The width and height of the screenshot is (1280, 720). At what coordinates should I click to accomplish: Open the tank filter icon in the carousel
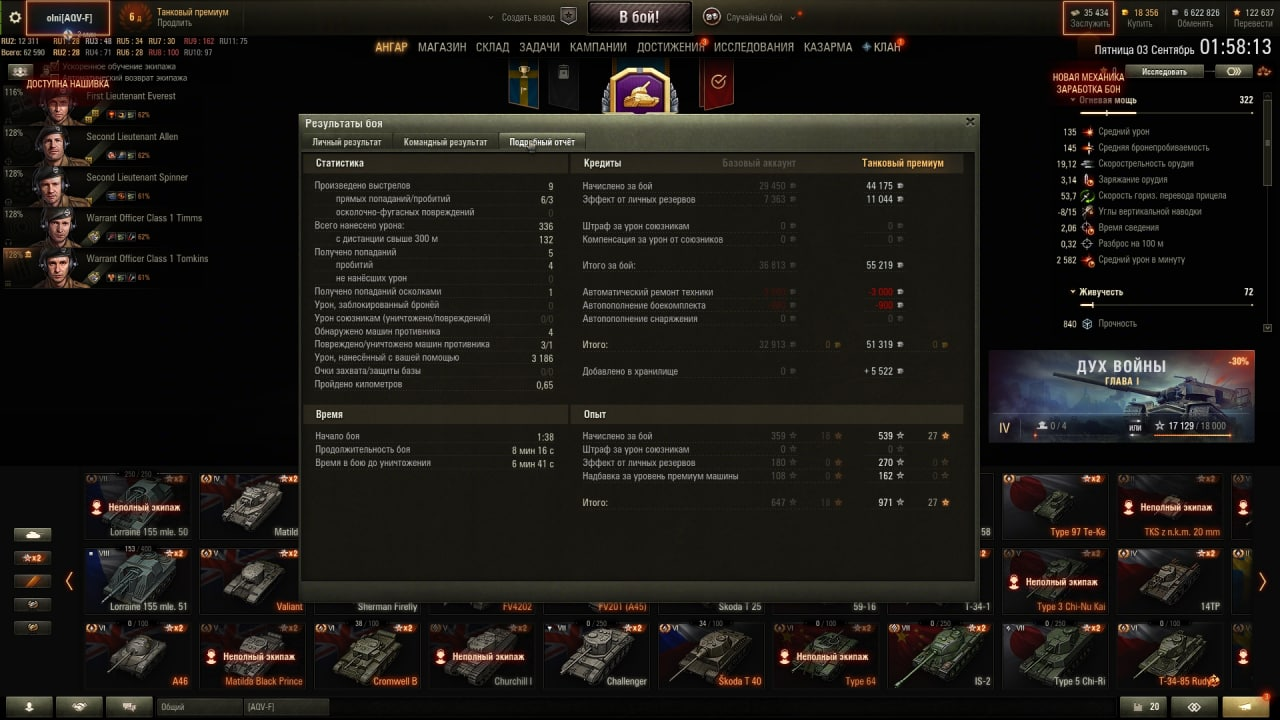32,535
